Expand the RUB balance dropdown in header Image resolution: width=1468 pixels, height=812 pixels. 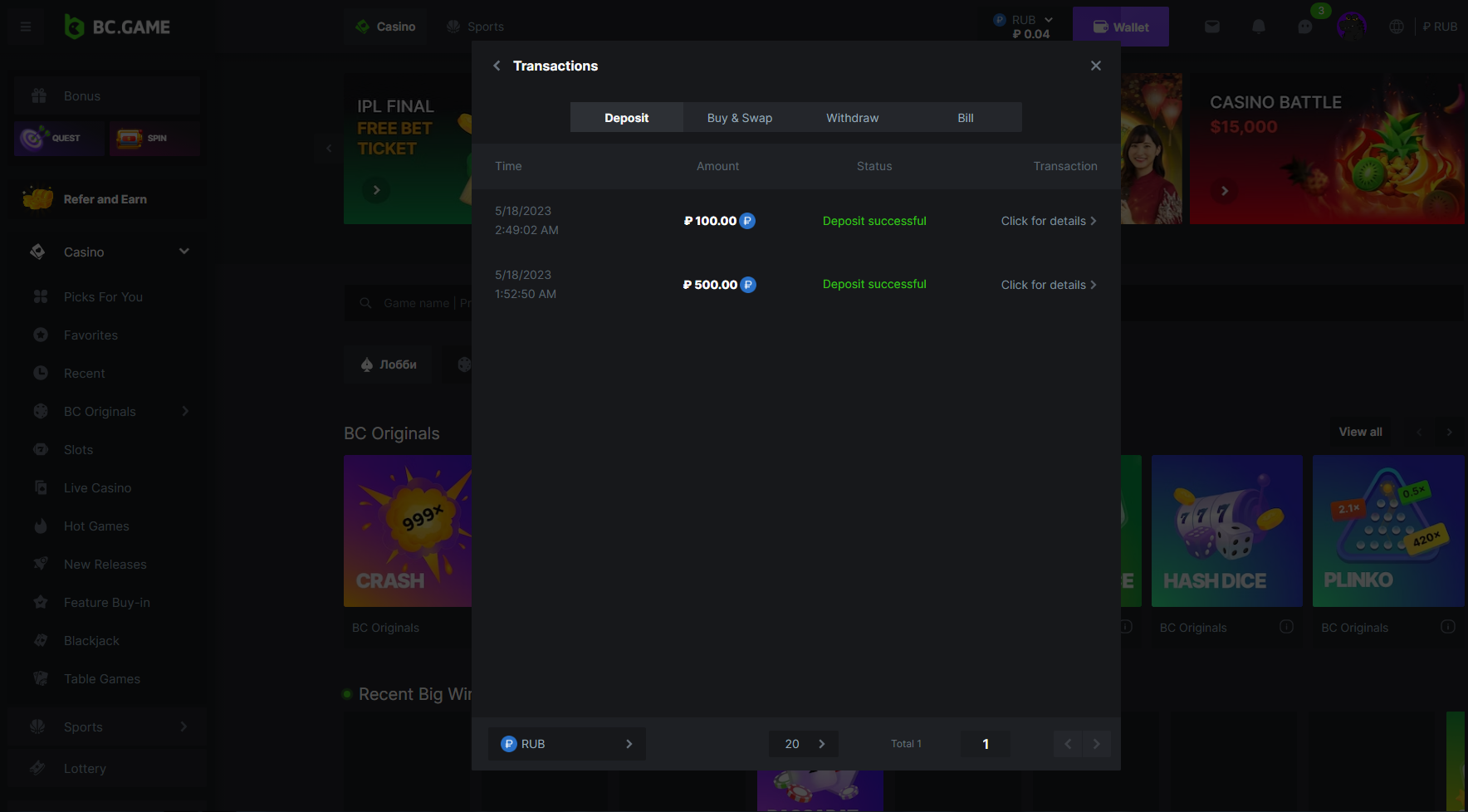click(x=1024, y=20)
